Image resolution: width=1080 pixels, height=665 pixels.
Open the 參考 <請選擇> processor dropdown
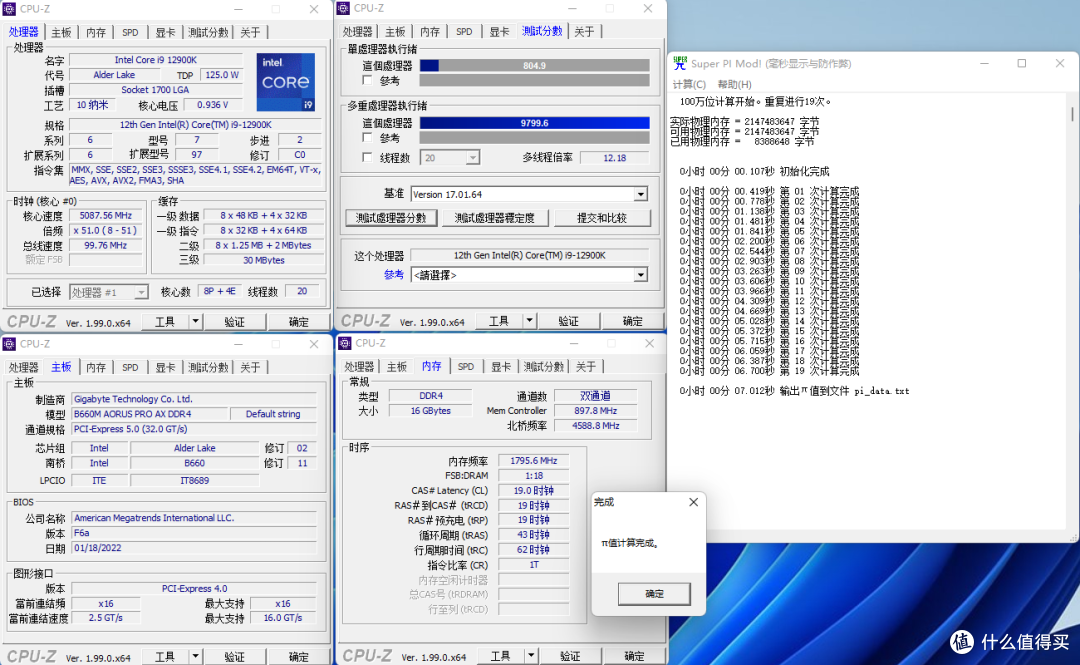[x=641, y=275]
